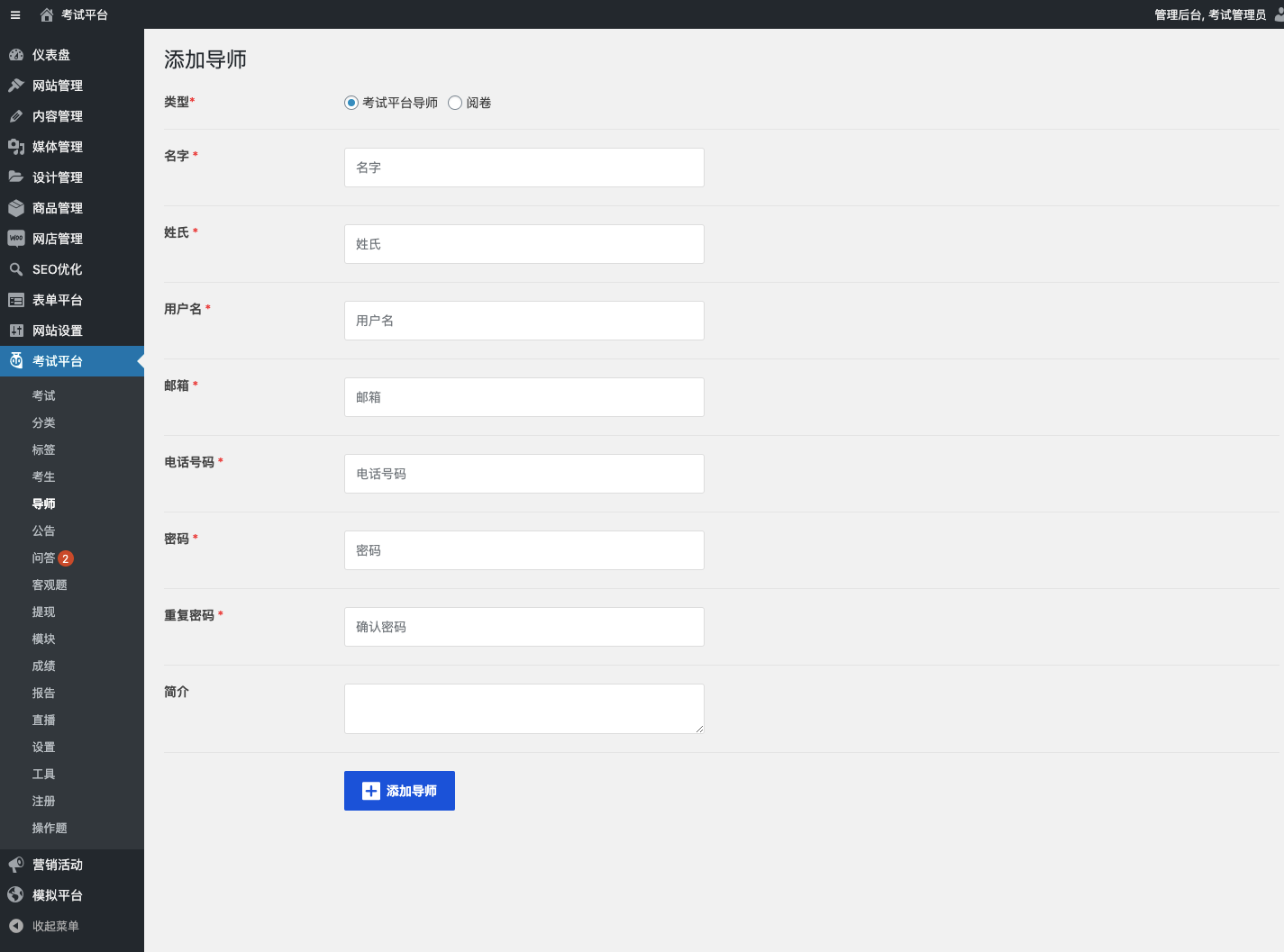Screen dimensions: 1284x952
Task: Click the hamburger menu icon in top bar
Action: coord(15,14)
